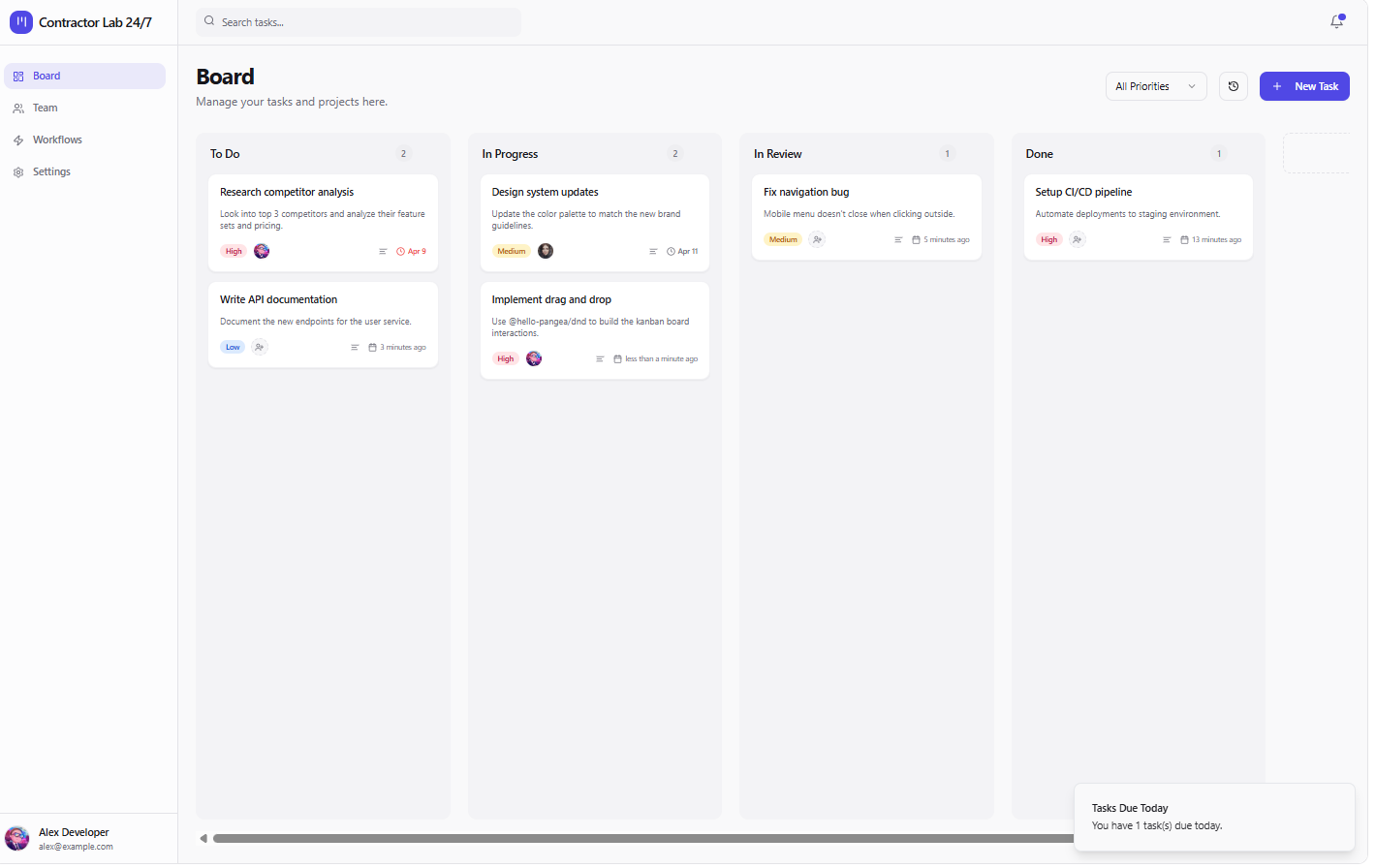Open the All Priorities filter dropdown
1376x868 pixels.
[1155, 86]
